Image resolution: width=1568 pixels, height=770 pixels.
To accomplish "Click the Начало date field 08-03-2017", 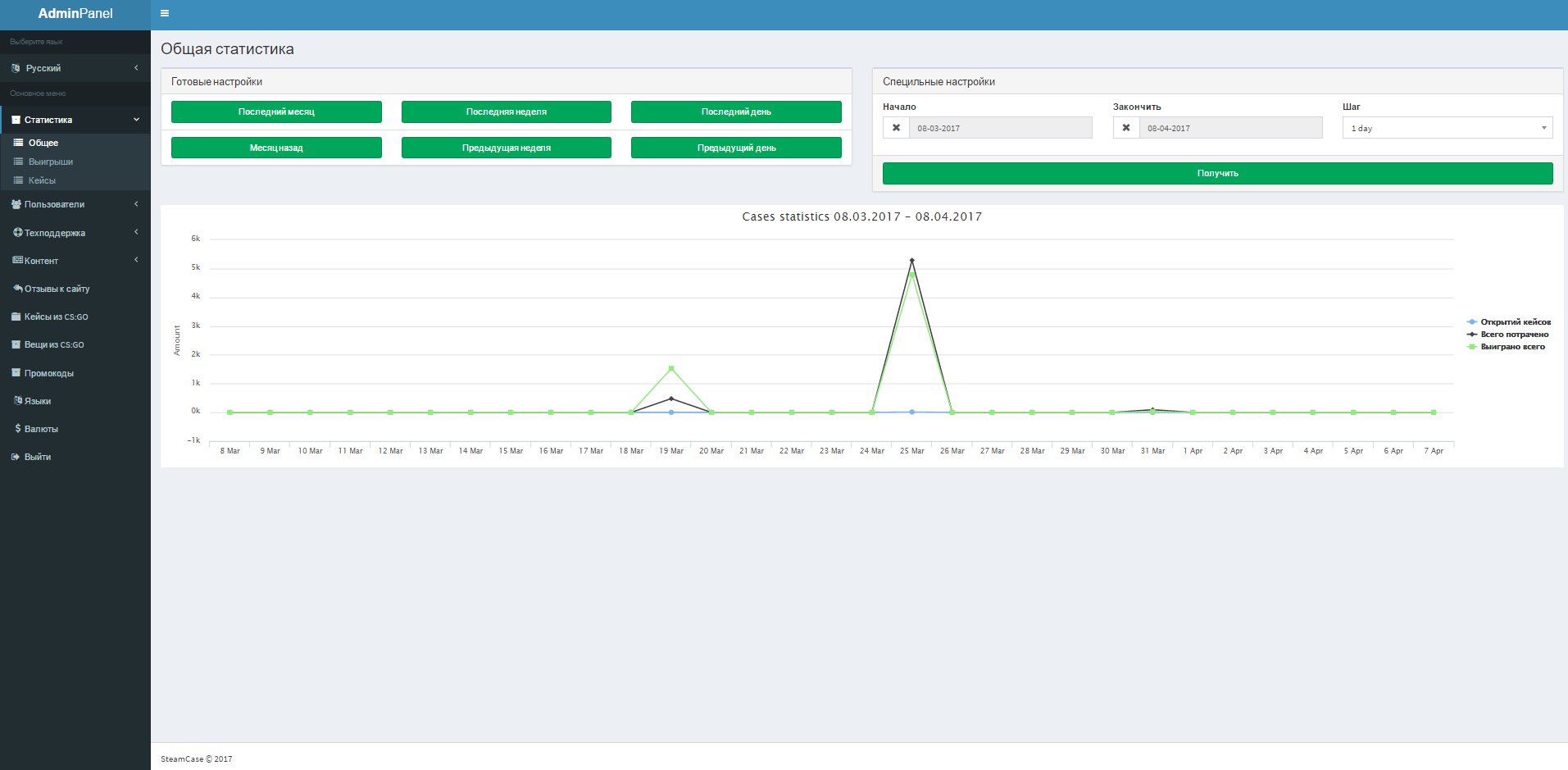I will click(1001, 128).
